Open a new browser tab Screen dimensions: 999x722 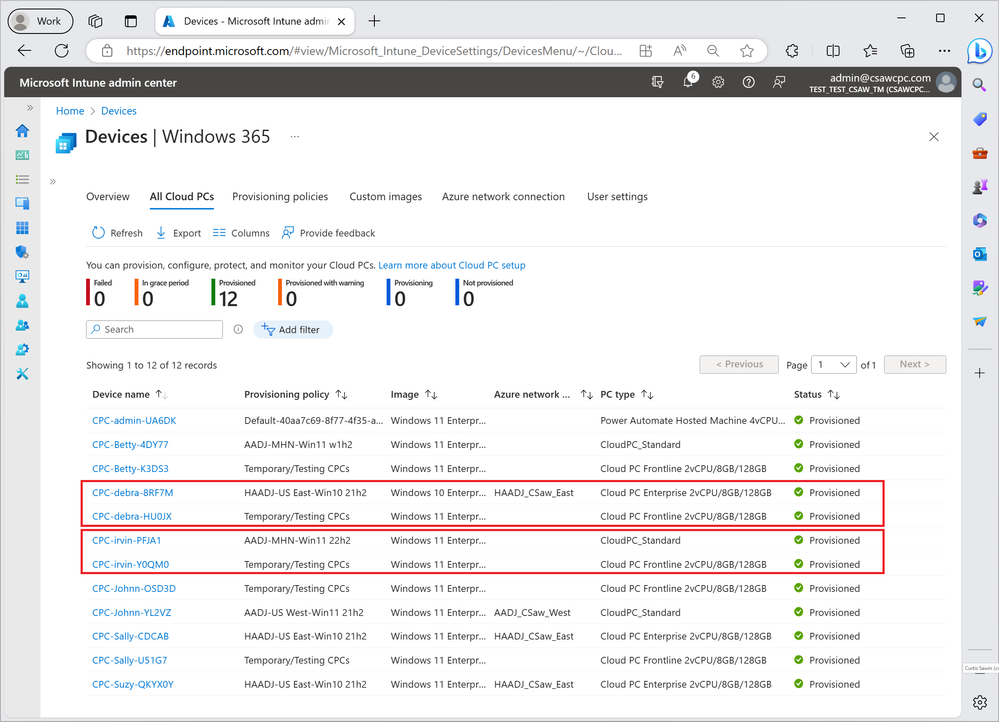(375, 21)
